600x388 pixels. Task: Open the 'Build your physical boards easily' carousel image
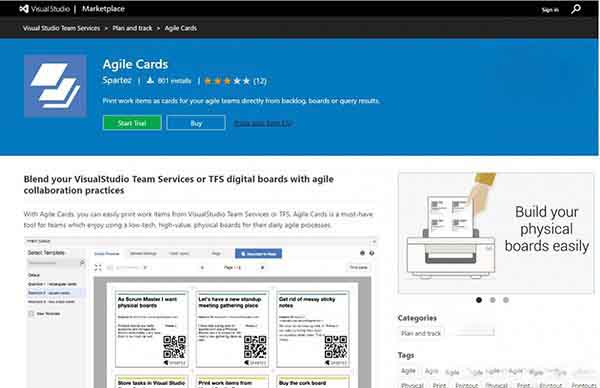tap(496, 233)
